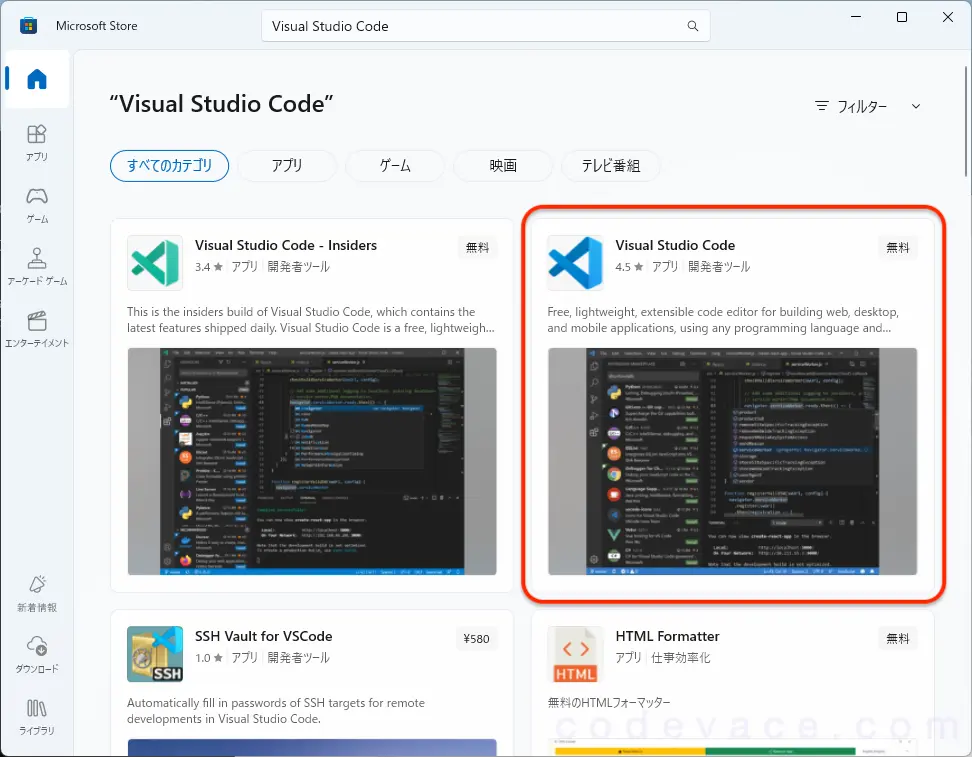This screenshot has height=757, width=972.
Task: Select the 映画 category chip
Action: point(503,166)
